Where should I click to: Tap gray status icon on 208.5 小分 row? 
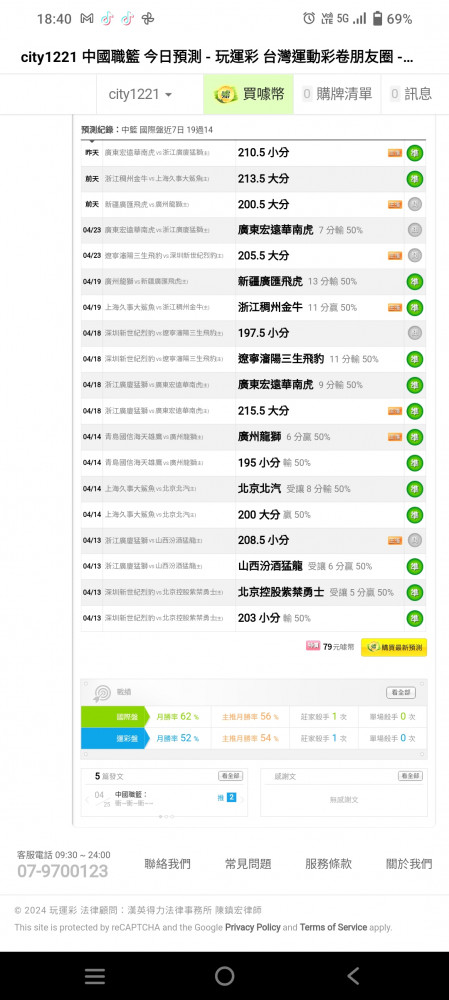[x=415, y=540]
